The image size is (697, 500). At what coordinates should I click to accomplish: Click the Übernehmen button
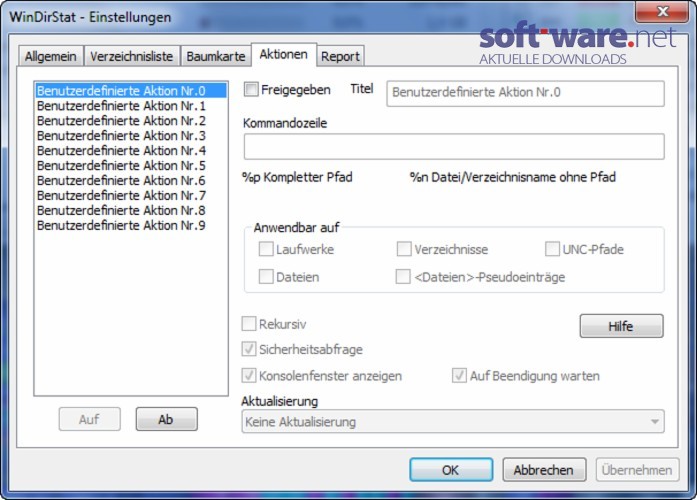point(637,470)
